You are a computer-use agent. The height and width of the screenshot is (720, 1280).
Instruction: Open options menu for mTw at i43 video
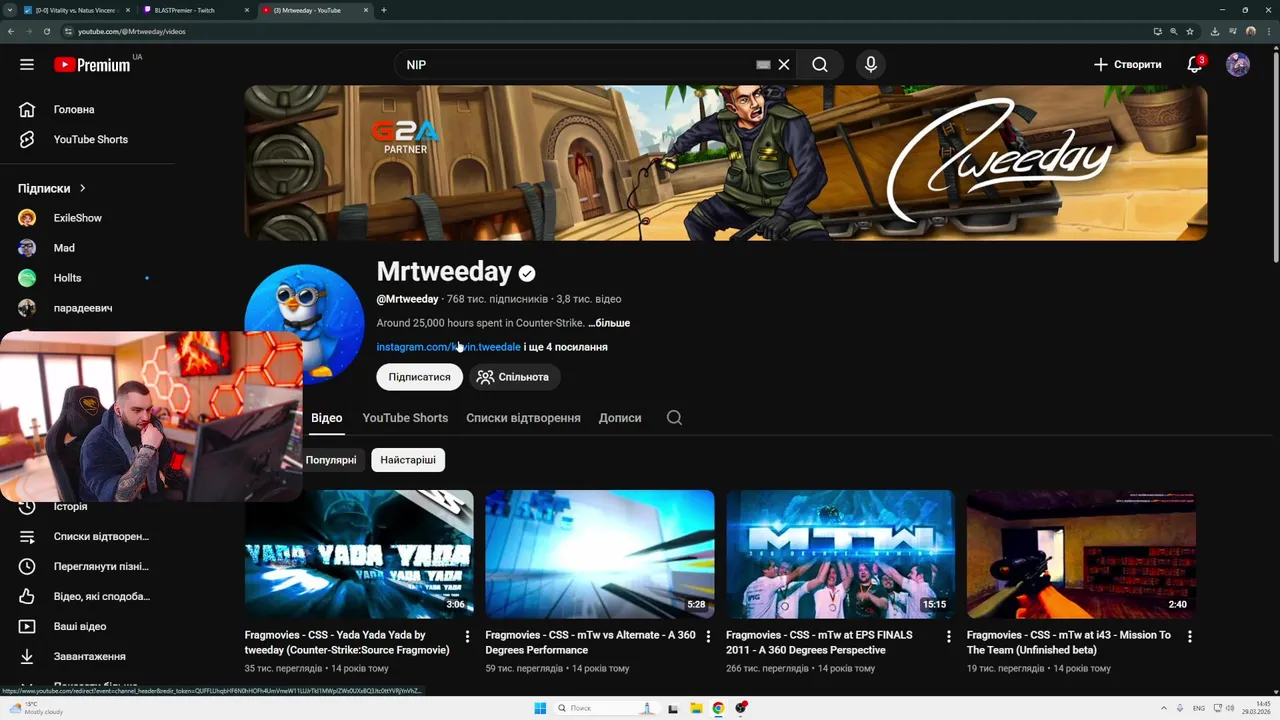[1189, 636]
